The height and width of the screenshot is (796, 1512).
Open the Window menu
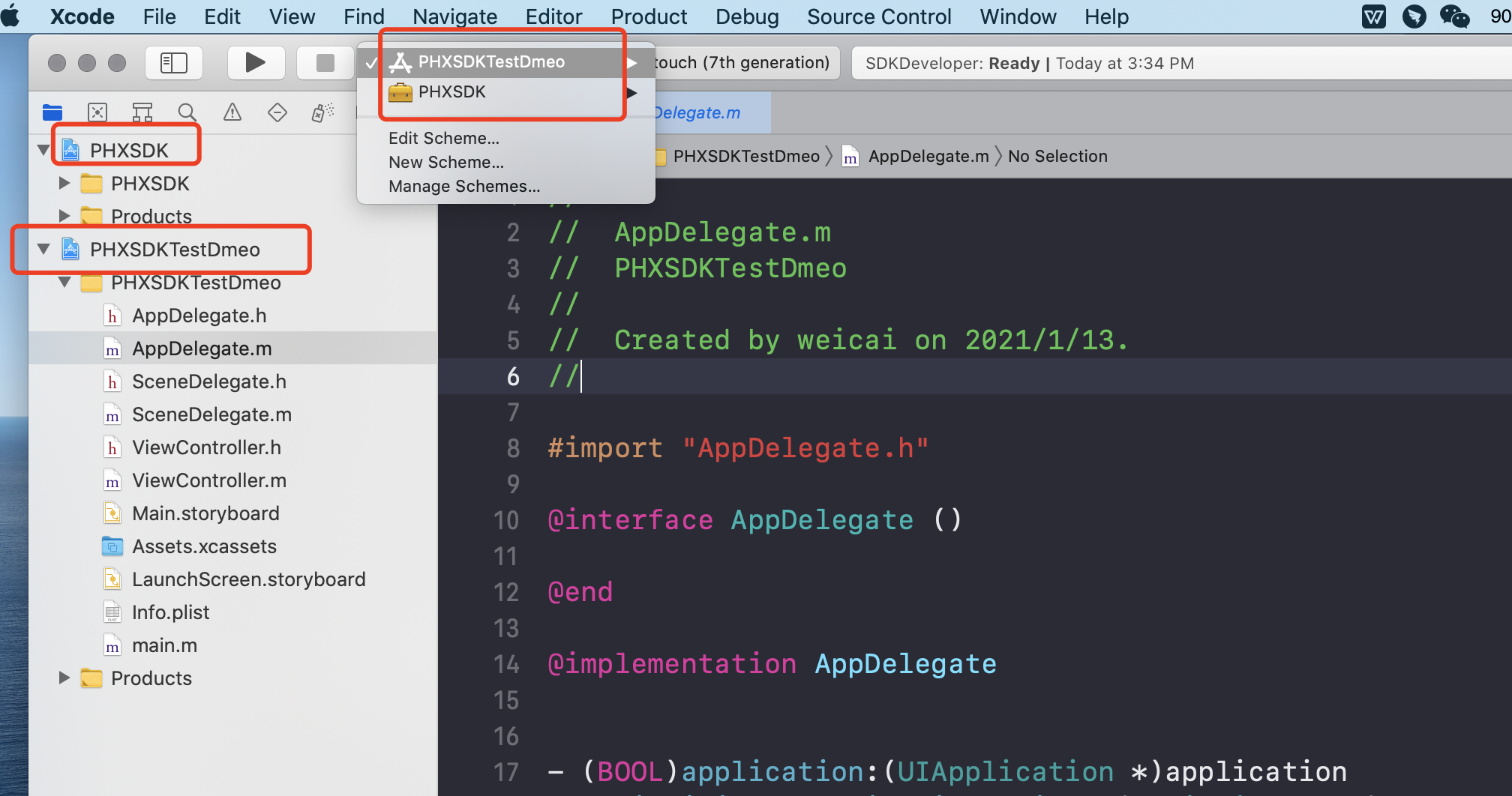pos(1018,16)
